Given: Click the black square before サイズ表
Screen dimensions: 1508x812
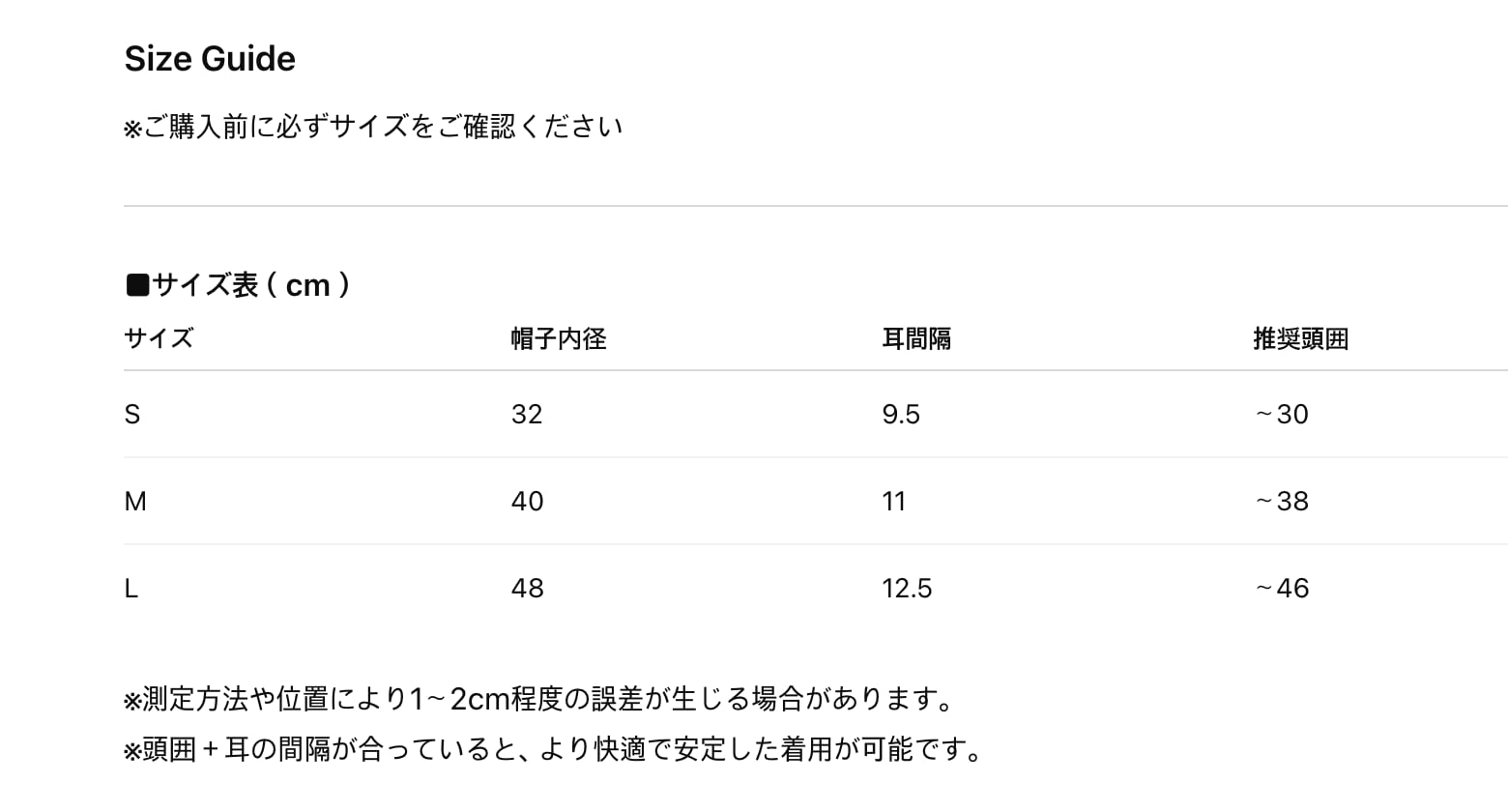Looking at the screenshot, I should pyautogui.click(x=137, y=285).
